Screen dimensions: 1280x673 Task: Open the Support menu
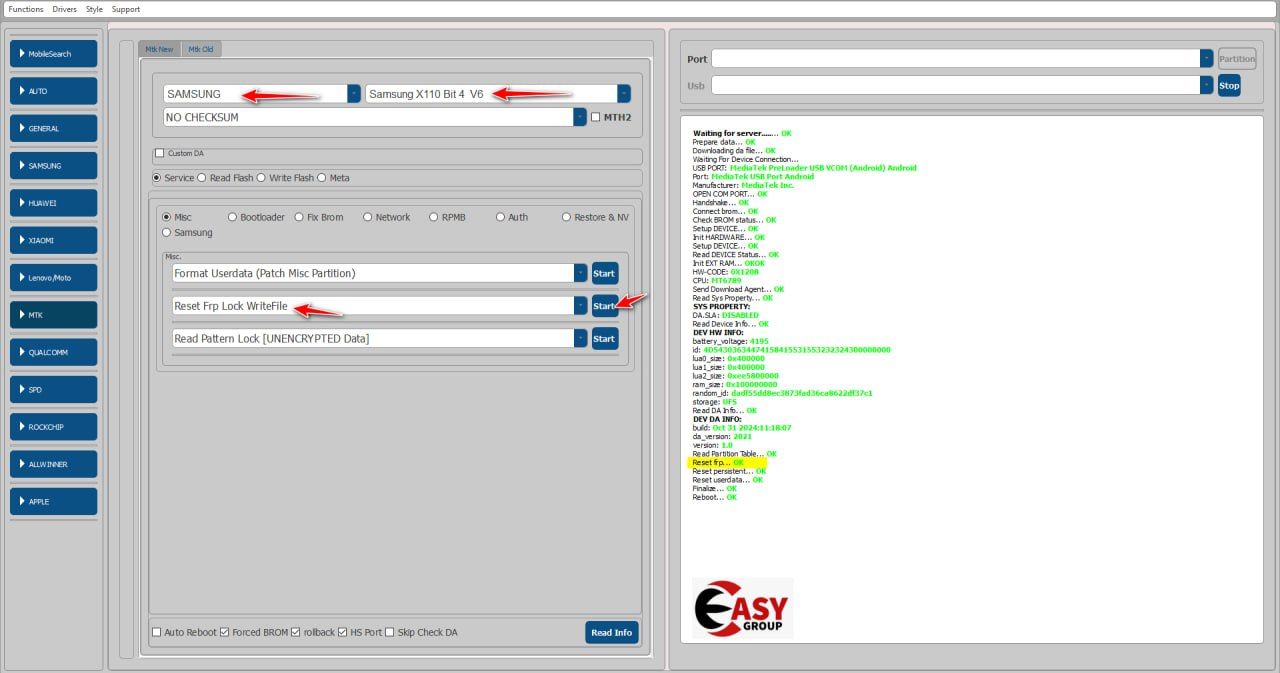126,9
